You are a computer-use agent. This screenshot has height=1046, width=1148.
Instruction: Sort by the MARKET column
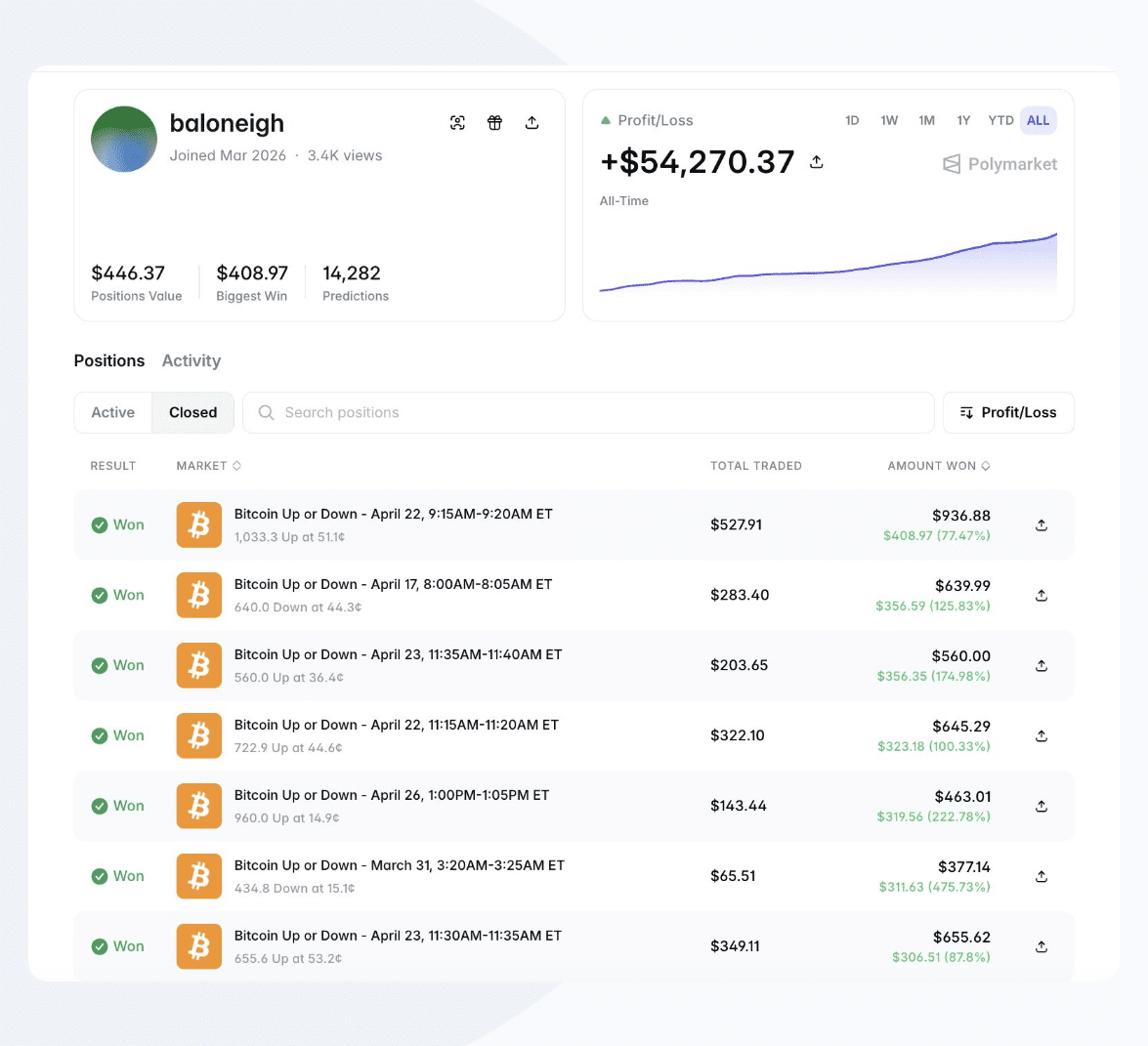[x=209, y=466]
